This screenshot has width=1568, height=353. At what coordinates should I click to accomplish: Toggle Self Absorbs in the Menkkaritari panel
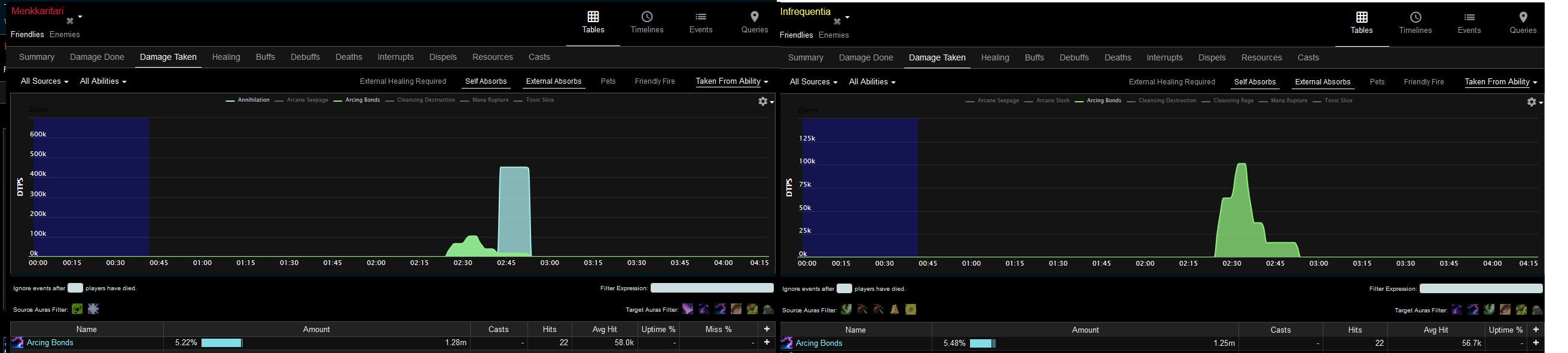[x=486, y=81]
